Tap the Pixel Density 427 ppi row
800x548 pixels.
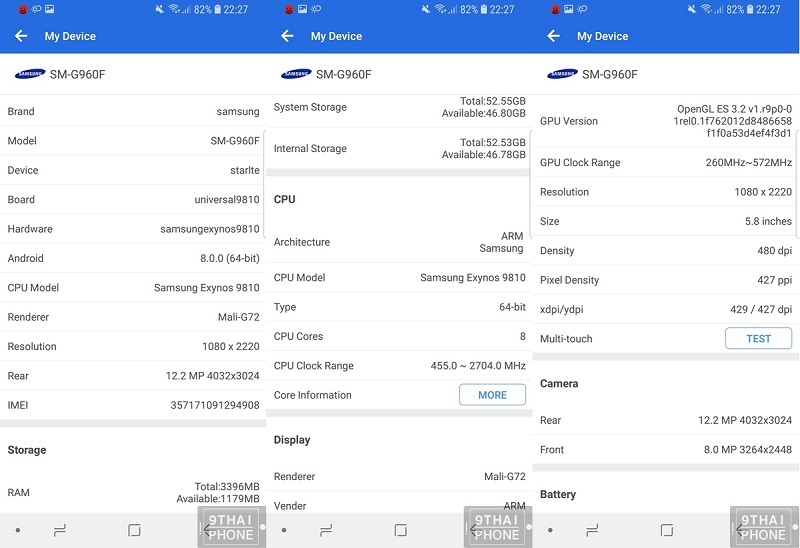click(x=665, y=280)
